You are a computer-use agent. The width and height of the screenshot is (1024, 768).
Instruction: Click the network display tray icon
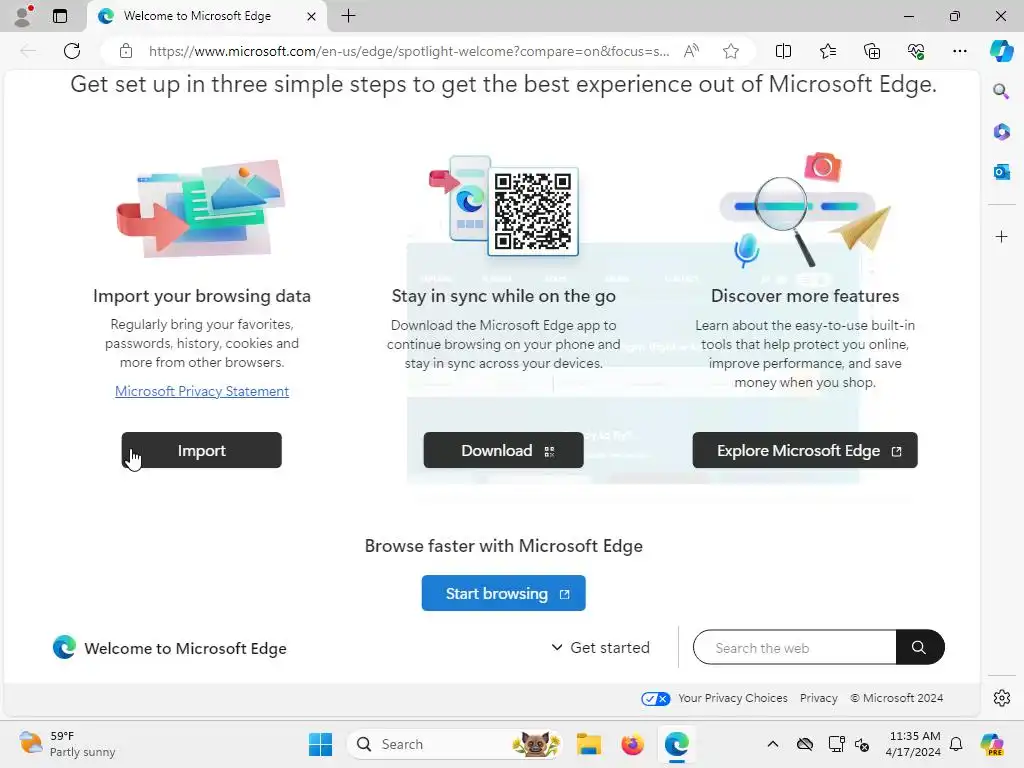coord(836,744)
